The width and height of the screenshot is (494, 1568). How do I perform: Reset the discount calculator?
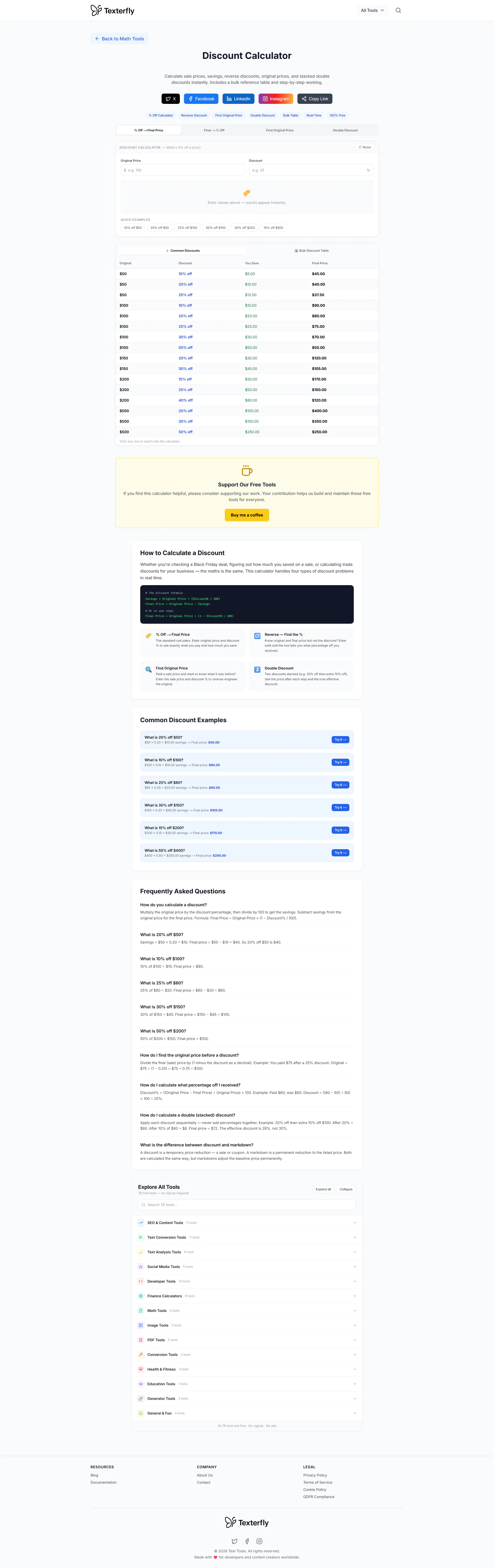365,147
